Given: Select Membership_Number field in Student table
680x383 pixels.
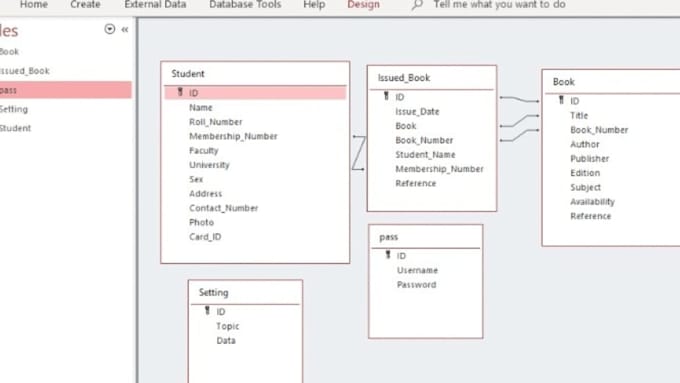Looking at the screenshot, I should point(233,136).
